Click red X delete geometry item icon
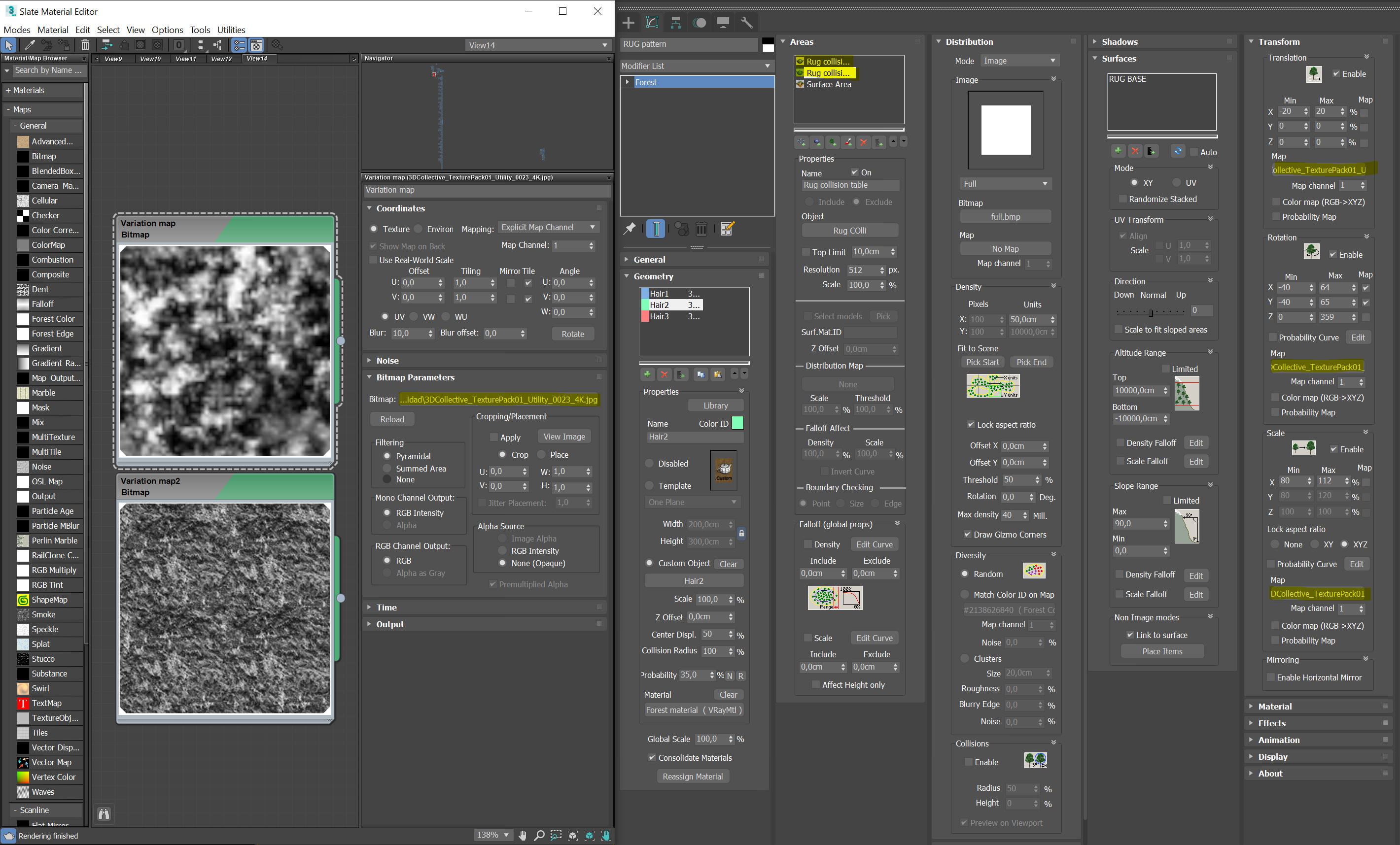The width and height of the screenshot is (1400, 845). point(664,374)
